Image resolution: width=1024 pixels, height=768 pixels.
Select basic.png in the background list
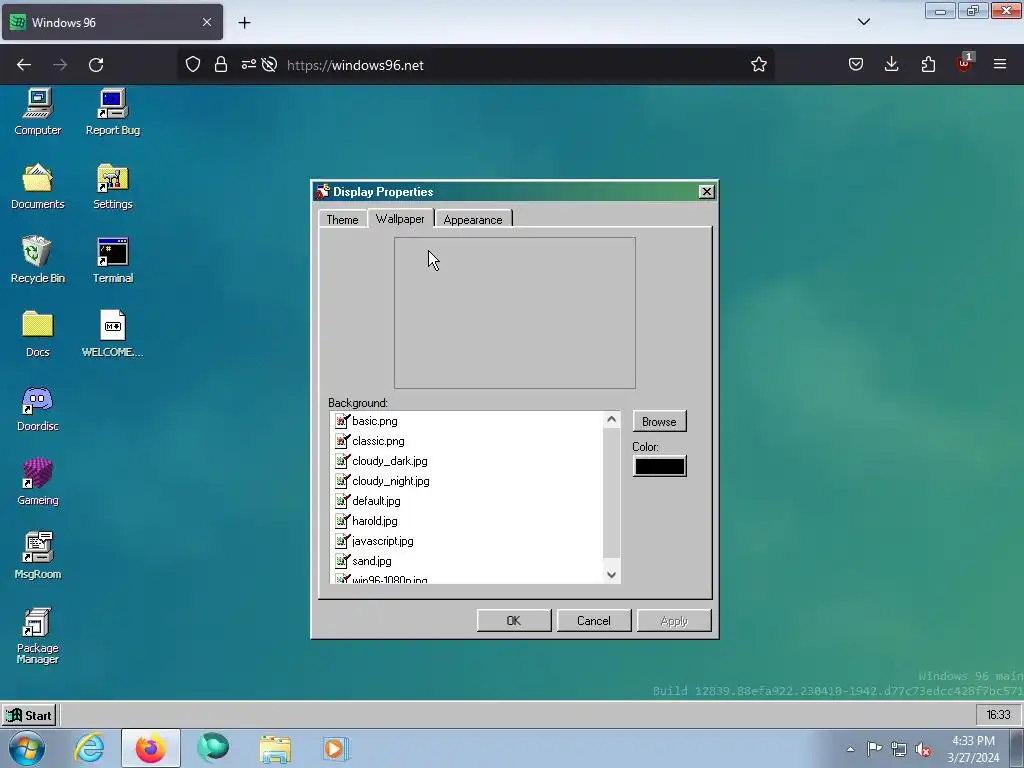(x=468, y=421)
